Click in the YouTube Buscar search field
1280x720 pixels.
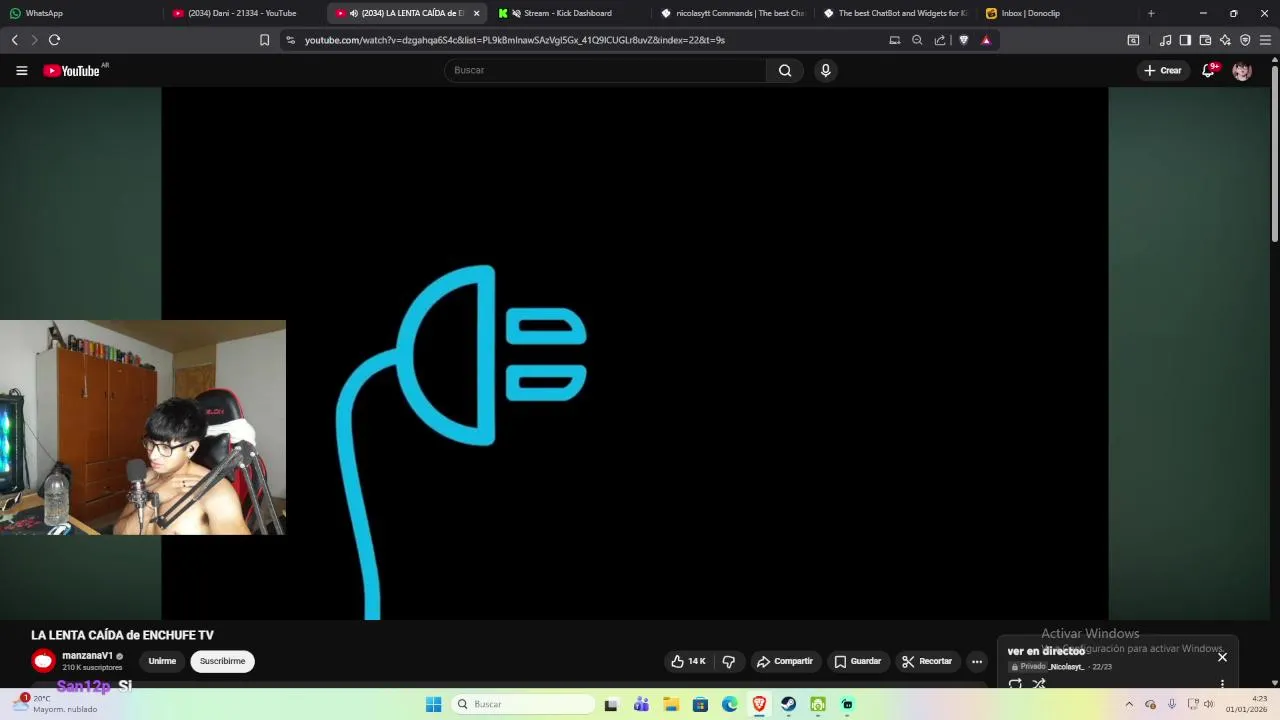[x=605, y=70]
